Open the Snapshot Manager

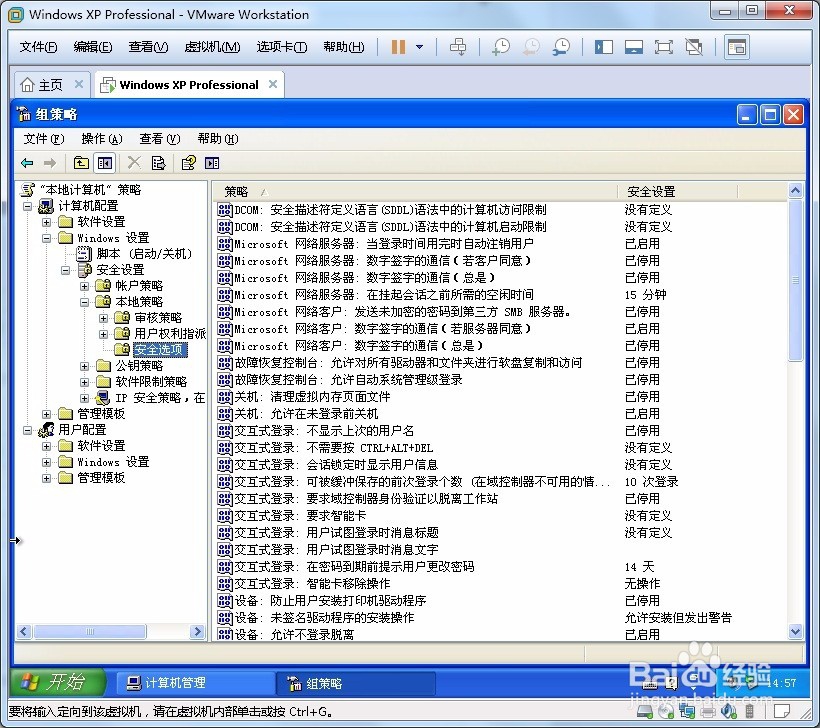click(x=560, y=46)
